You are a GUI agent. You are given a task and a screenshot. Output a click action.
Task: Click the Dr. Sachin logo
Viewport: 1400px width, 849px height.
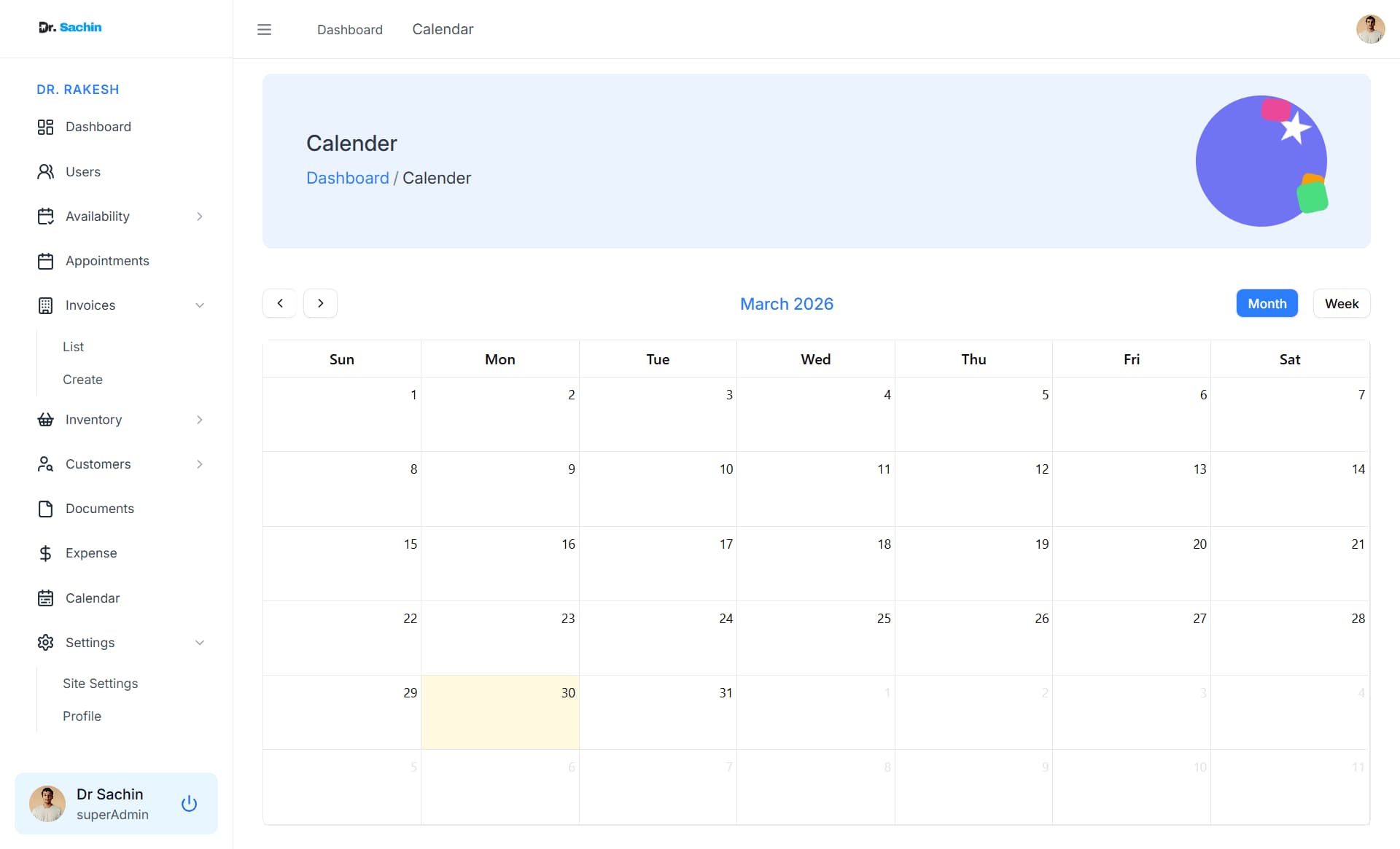tap(70, 27)
